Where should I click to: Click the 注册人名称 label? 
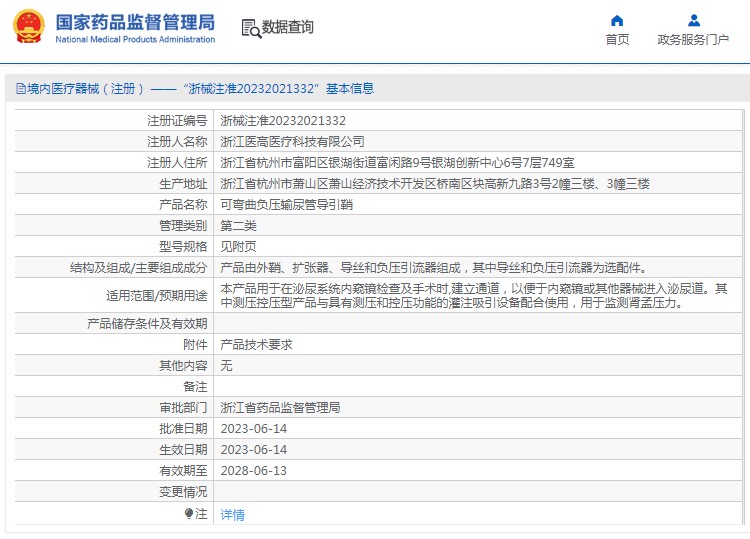coord(177,142)
